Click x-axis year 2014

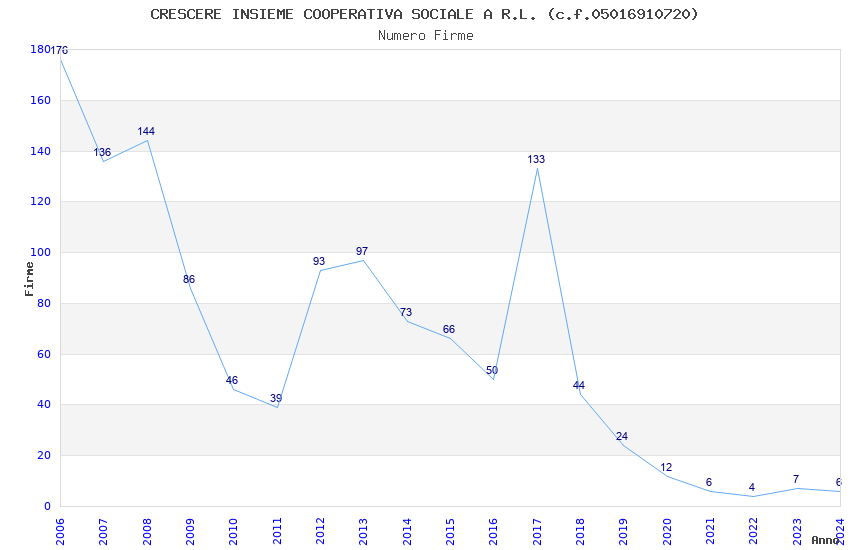[407, 532]
